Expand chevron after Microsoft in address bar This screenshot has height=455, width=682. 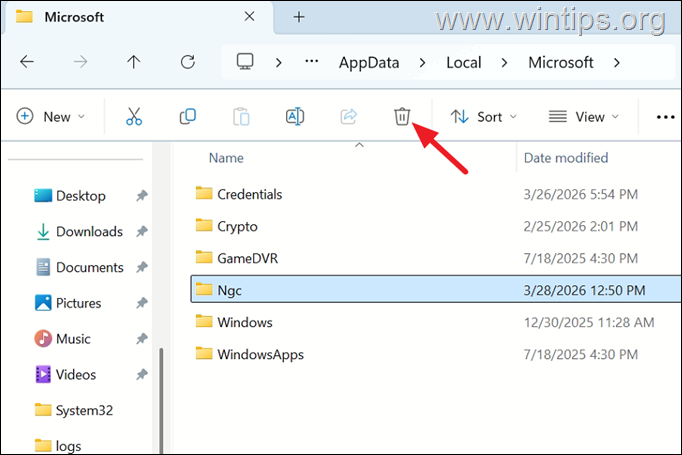pyautogui.click(x=616, y=63)
